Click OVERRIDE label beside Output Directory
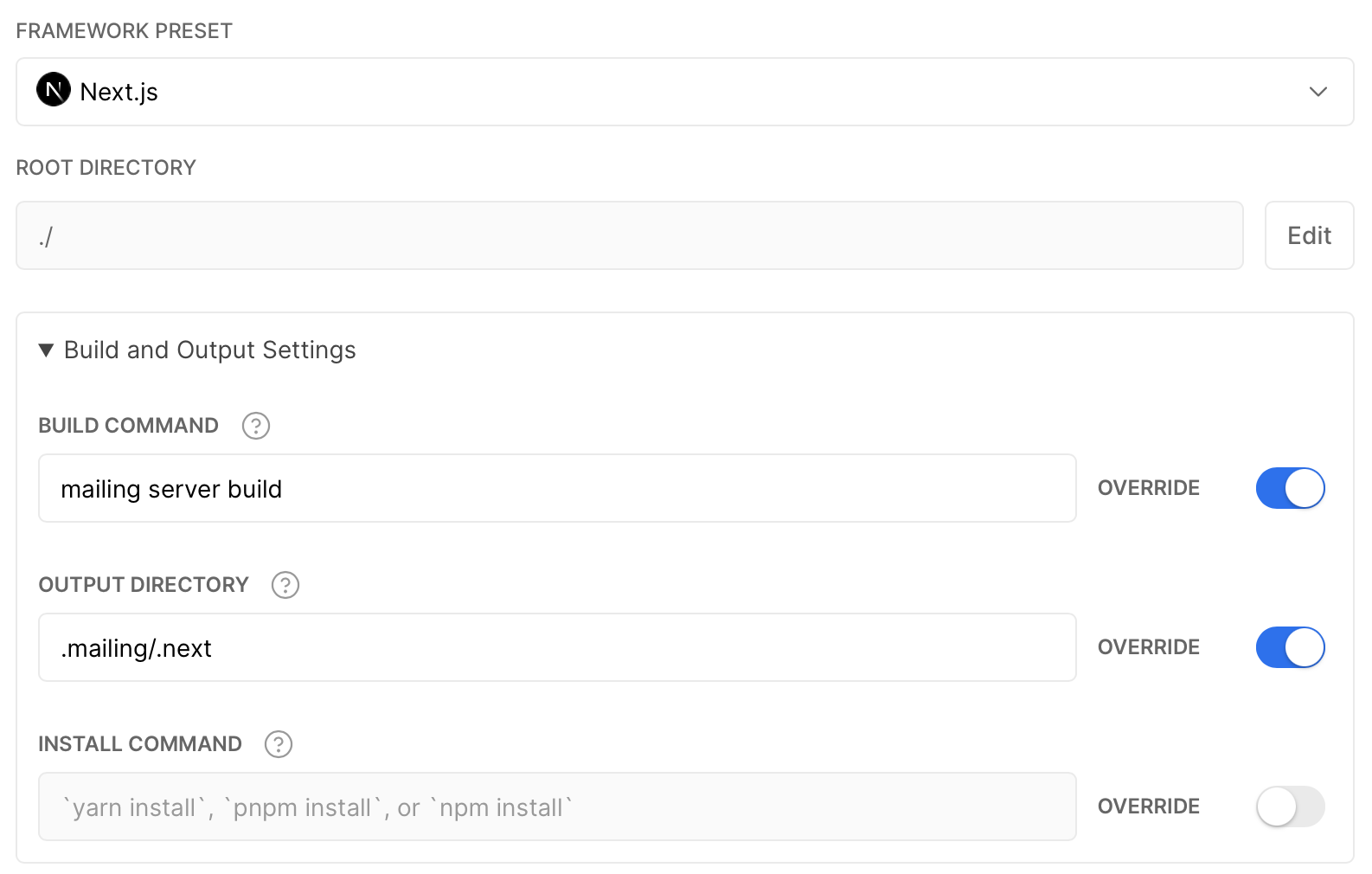Image resolution: width=1372 pixels, height=874 pixels. [1149, 647]
